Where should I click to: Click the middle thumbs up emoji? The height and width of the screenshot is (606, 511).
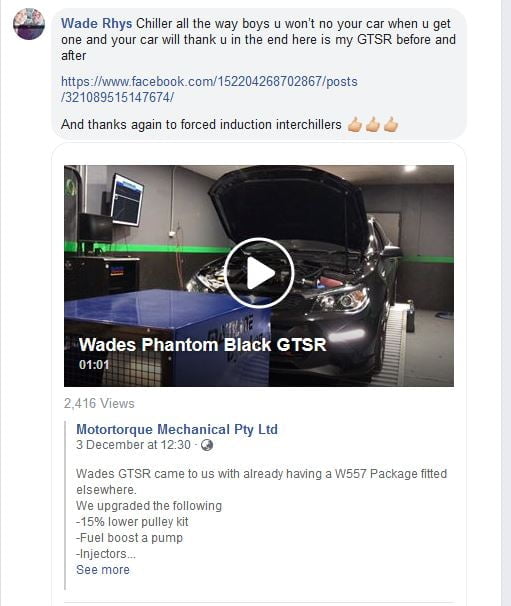373,124
